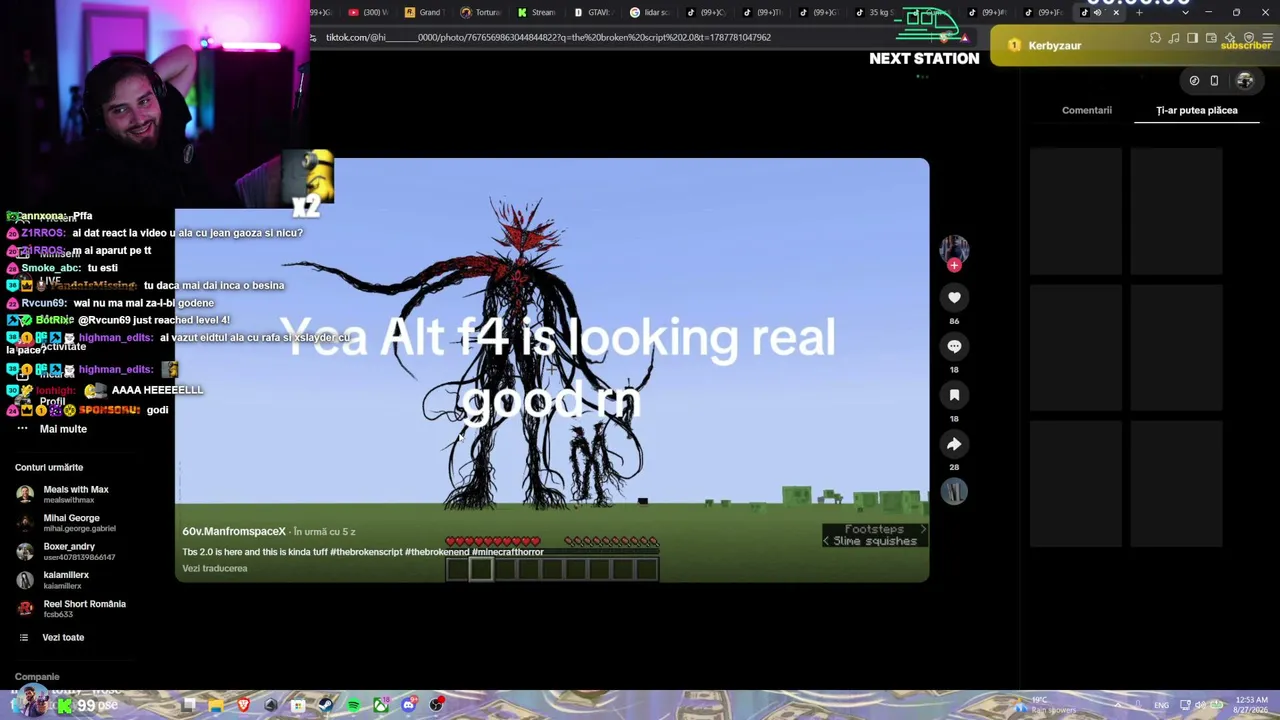Open the creator's avatar beside the post
This screenshot has width=1280, height=720.
[x=954, y=249]
